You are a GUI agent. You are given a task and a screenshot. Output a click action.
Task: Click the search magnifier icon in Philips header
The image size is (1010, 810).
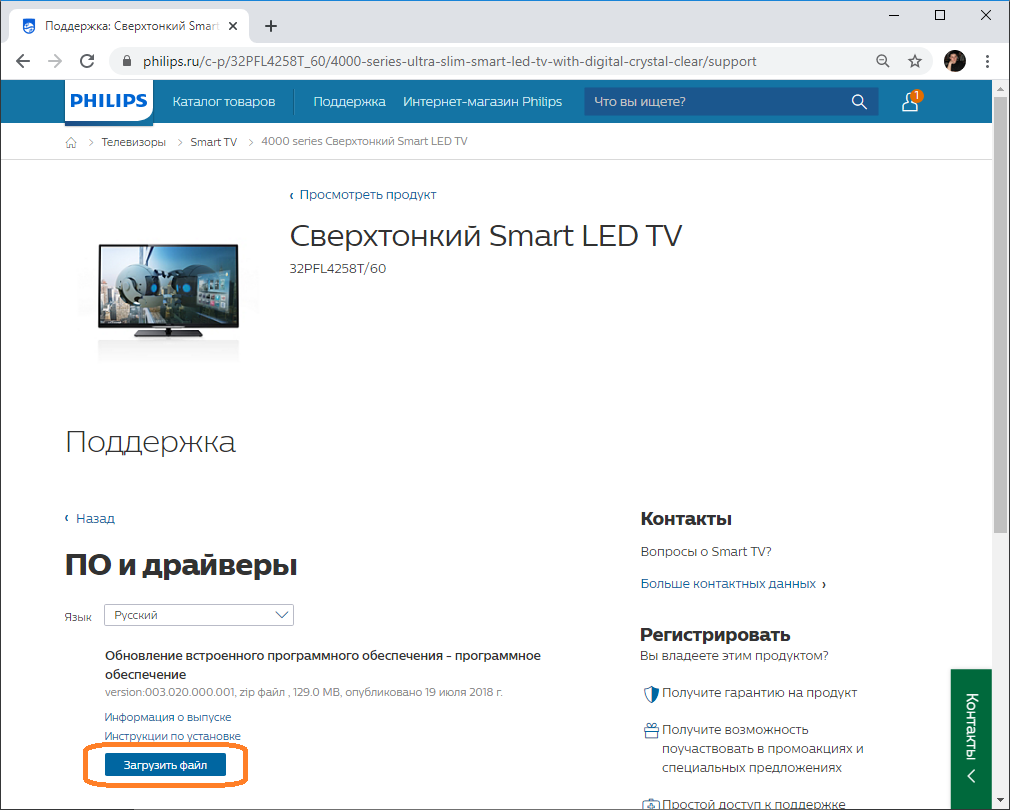pos(859,102)
